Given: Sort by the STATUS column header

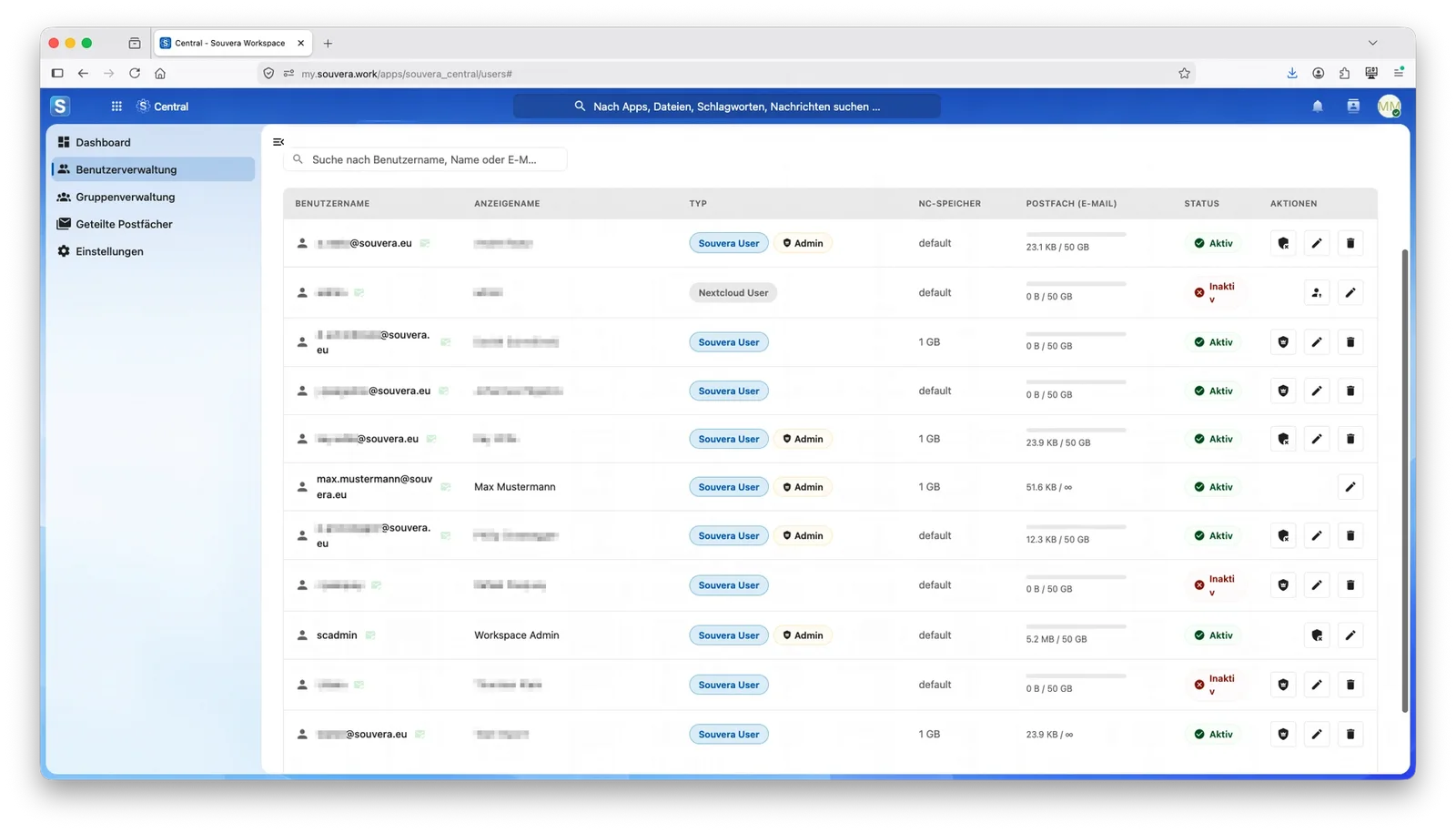Looking at the screenshot, I should 1201,204.
